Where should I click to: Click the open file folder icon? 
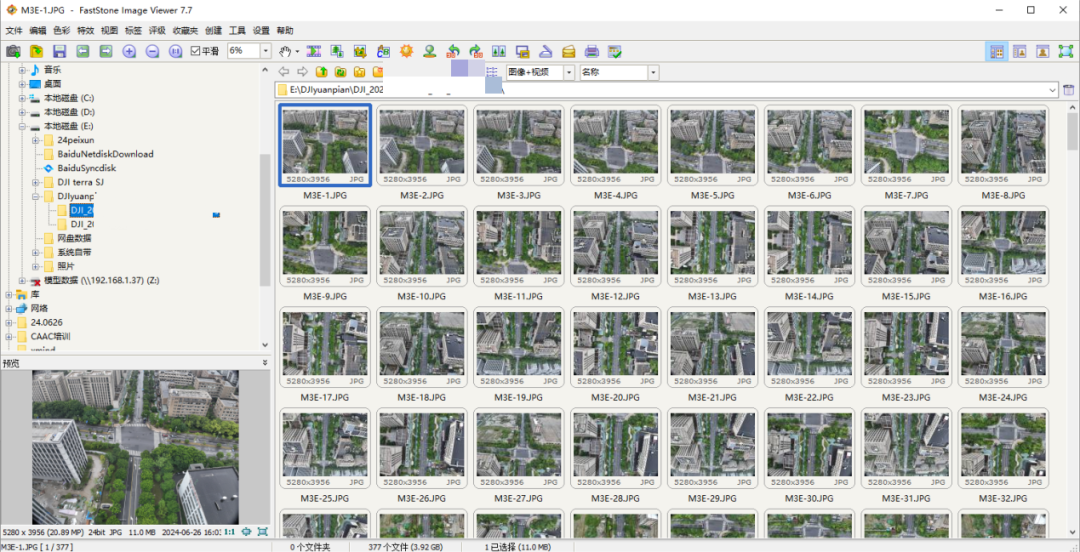tap(36, 51)
